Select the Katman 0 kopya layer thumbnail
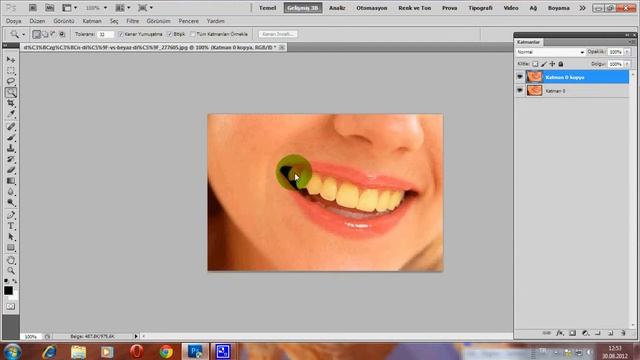 pyautogui.click(x=534, y=77)
